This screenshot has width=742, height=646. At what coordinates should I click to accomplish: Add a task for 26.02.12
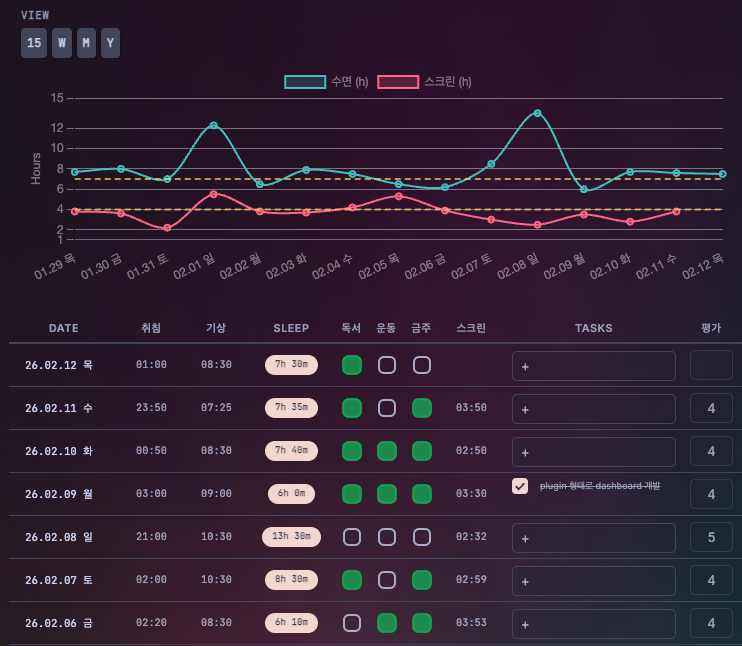594,366
